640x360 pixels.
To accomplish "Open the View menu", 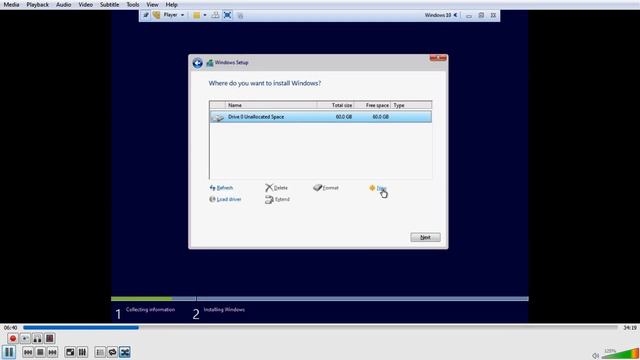I will [152, 4].
